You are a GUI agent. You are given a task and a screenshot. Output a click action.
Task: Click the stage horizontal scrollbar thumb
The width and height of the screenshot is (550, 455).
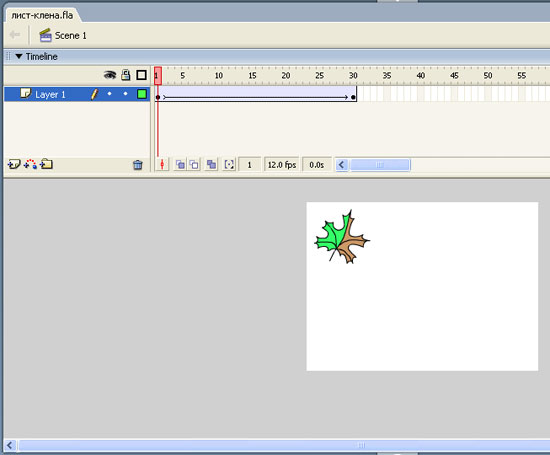(284, 446)
